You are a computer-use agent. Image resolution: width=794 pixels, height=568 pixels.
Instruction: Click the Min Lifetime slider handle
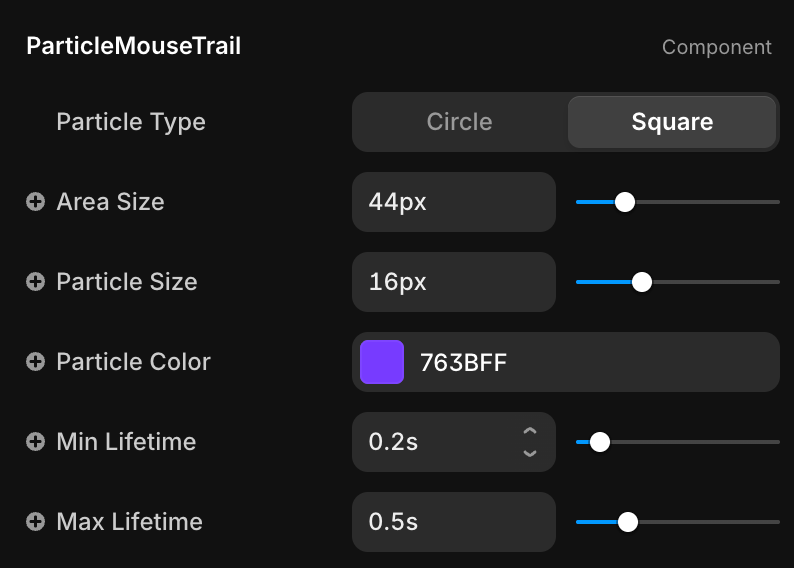pos(600,442)
